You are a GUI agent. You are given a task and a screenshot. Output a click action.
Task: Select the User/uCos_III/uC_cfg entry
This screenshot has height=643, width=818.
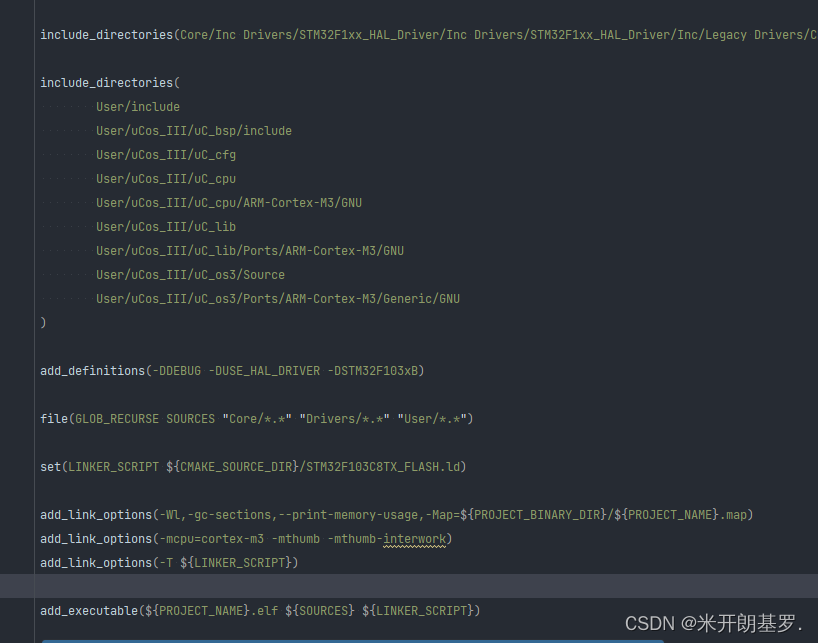click(x=166, y=154)
